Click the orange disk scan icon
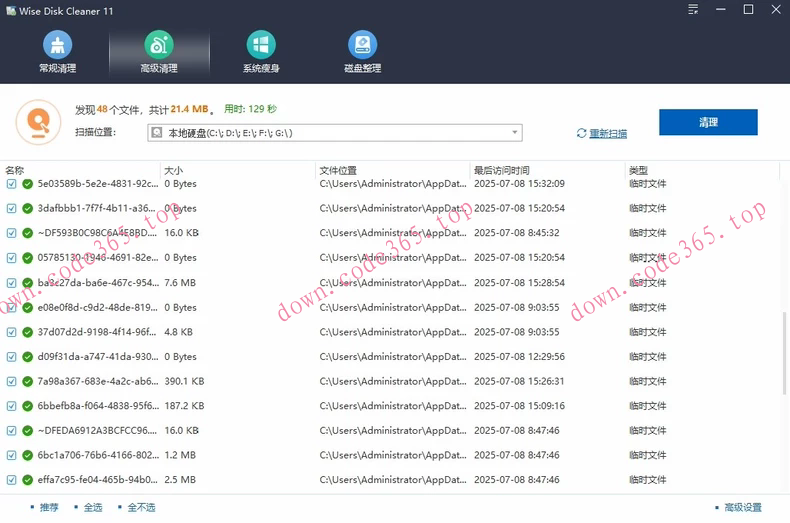This screenshot has width=790, height=523. point(38,122)
